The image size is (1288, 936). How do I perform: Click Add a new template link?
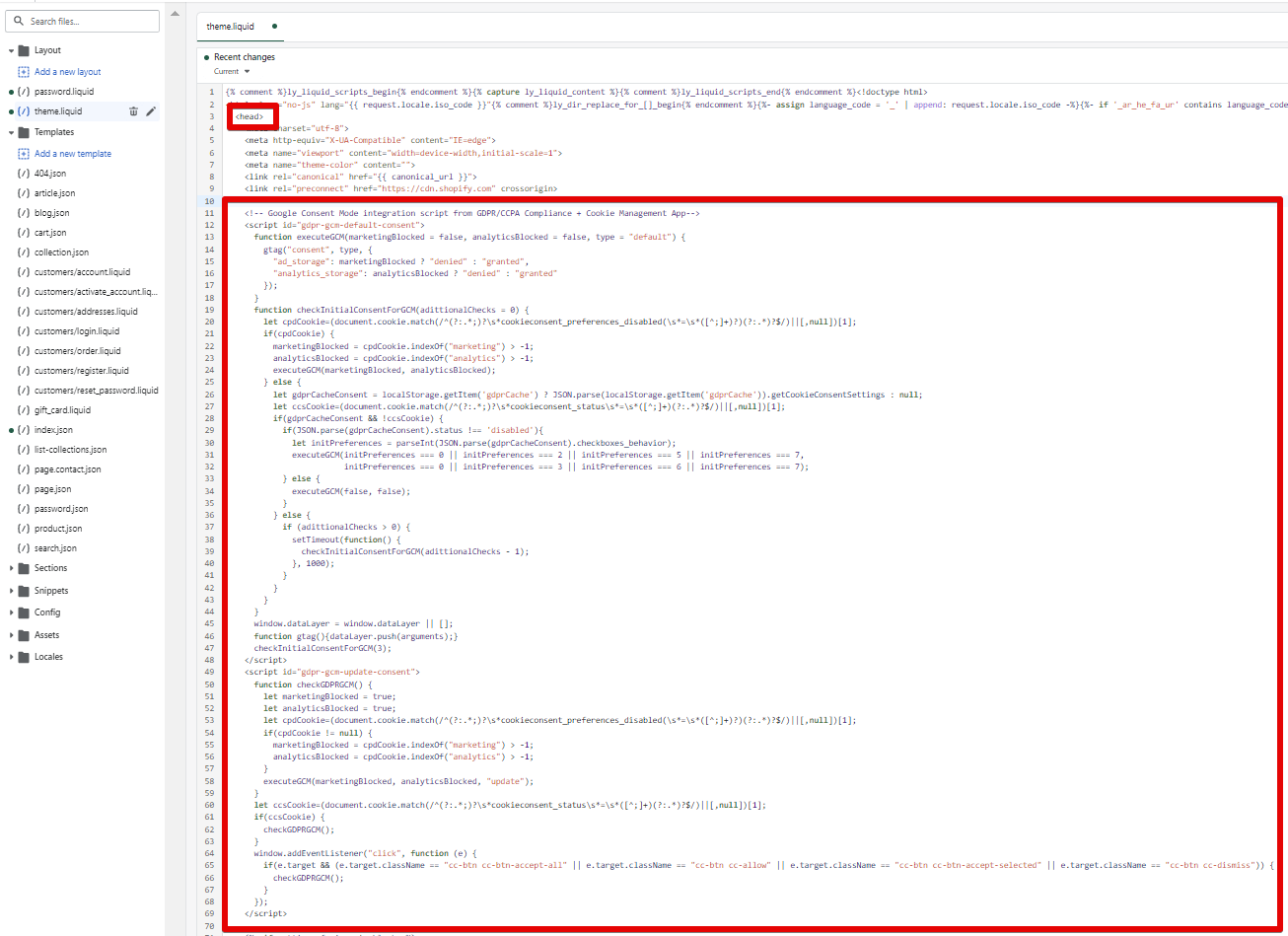click(73, 154)
